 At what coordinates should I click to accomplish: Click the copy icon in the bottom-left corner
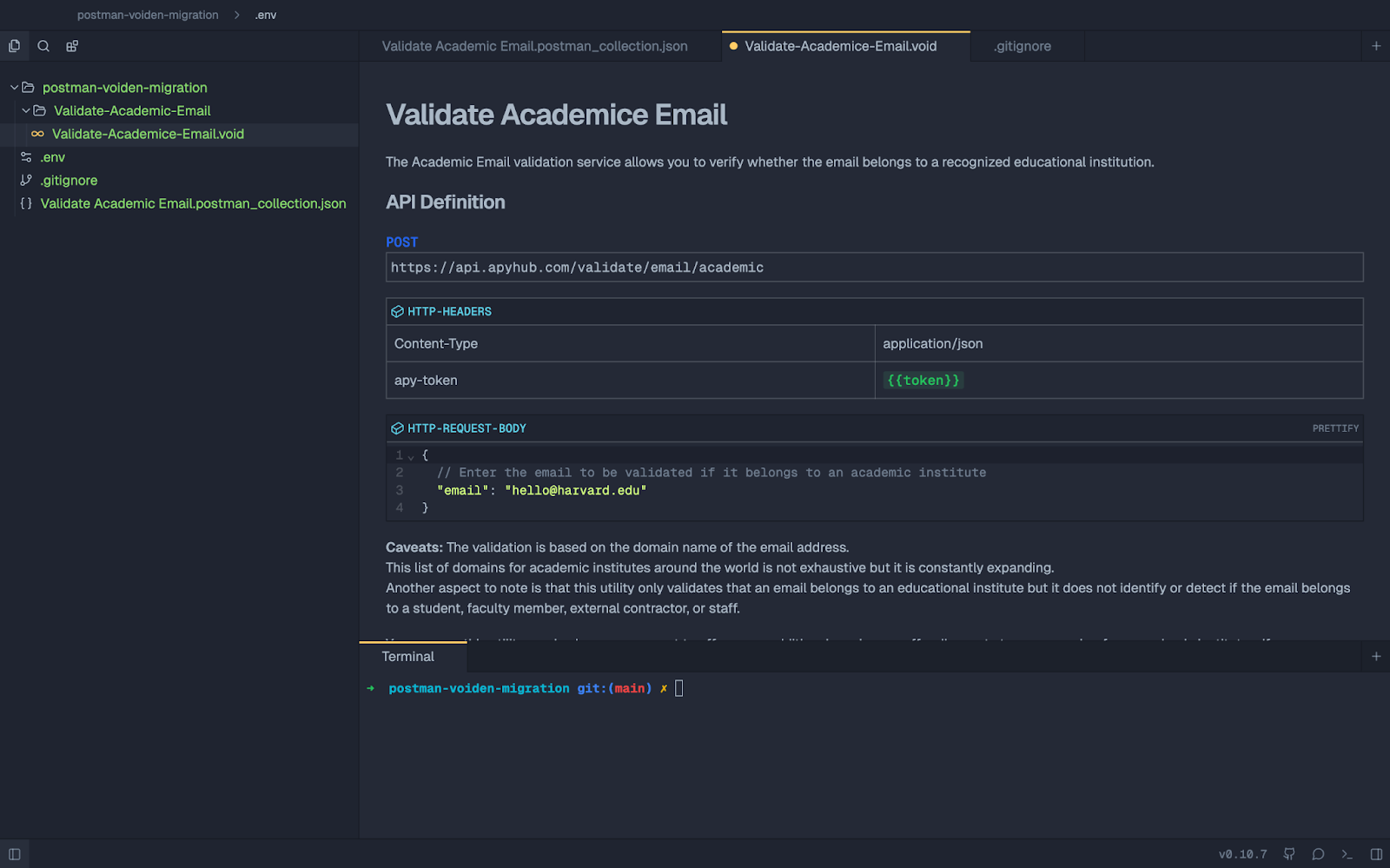[14, 853]
